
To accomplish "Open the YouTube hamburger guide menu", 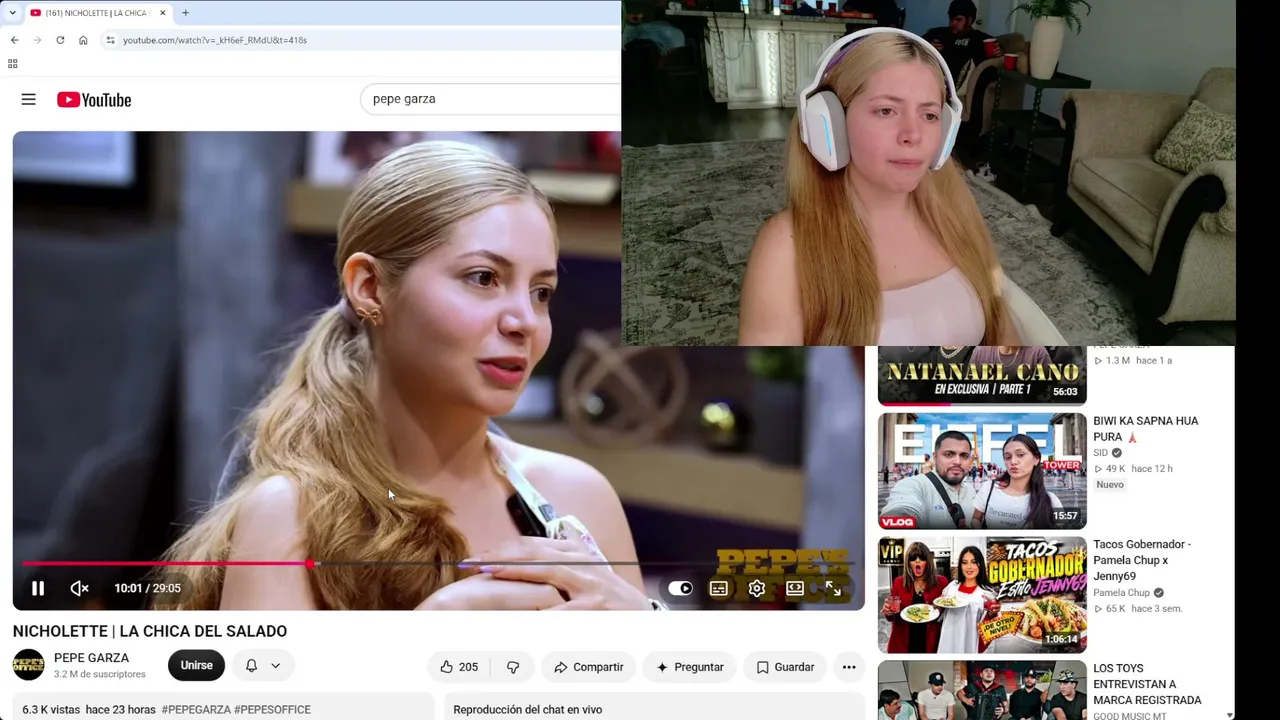I will pyautogui.click(x=29, y=100).
